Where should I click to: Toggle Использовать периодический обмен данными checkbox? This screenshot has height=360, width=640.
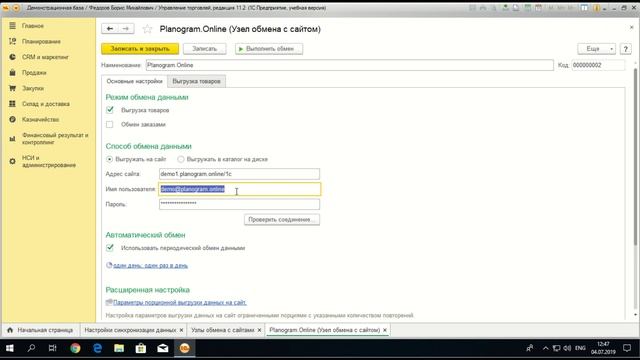pyautogui.click(x=110, y=247)
